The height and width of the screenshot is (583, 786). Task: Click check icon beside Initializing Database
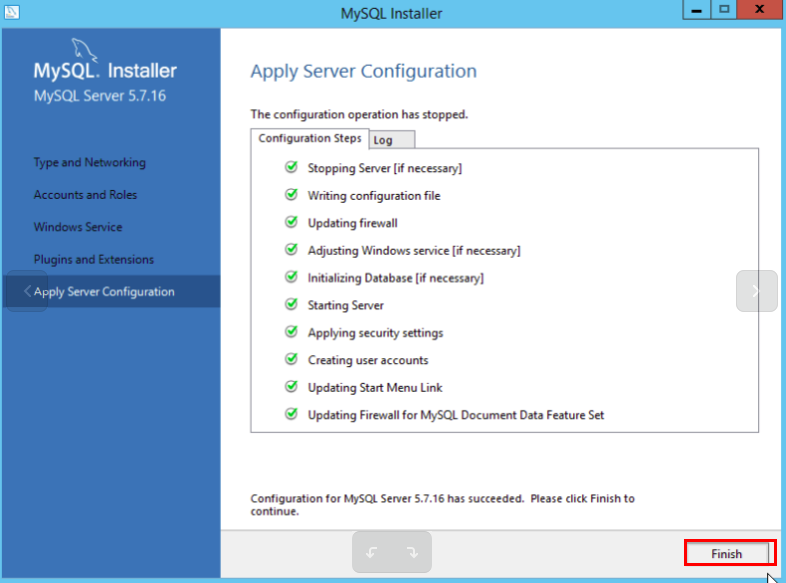tap(291, 277)
